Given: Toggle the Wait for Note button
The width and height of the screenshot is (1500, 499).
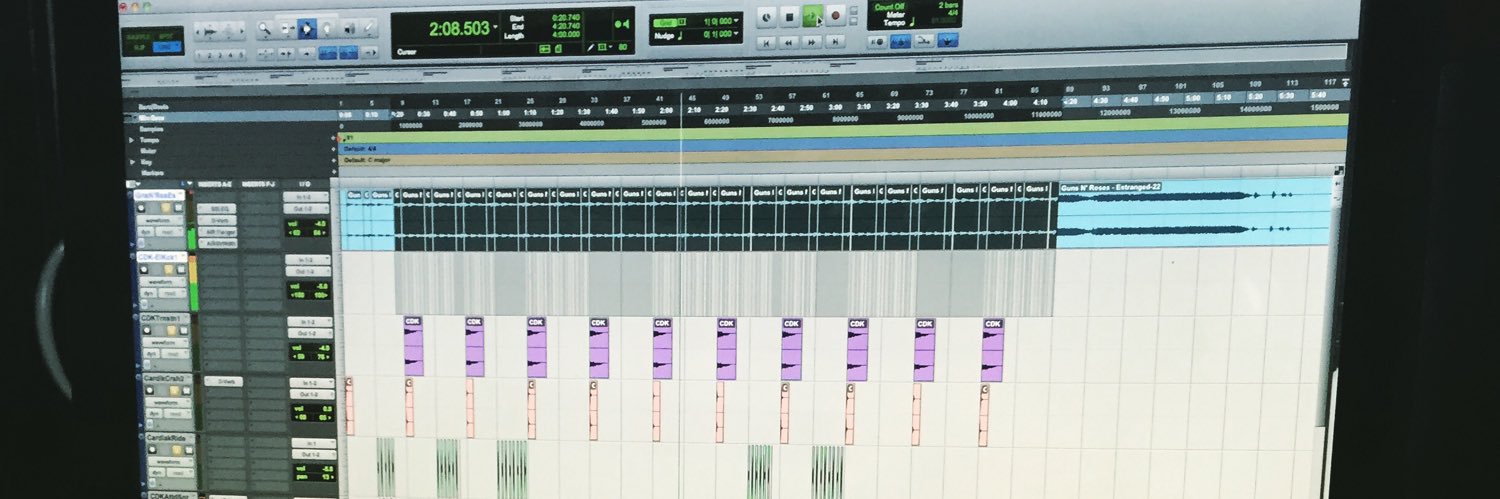Looking at the screenshot, I should (x=877, y=42).
